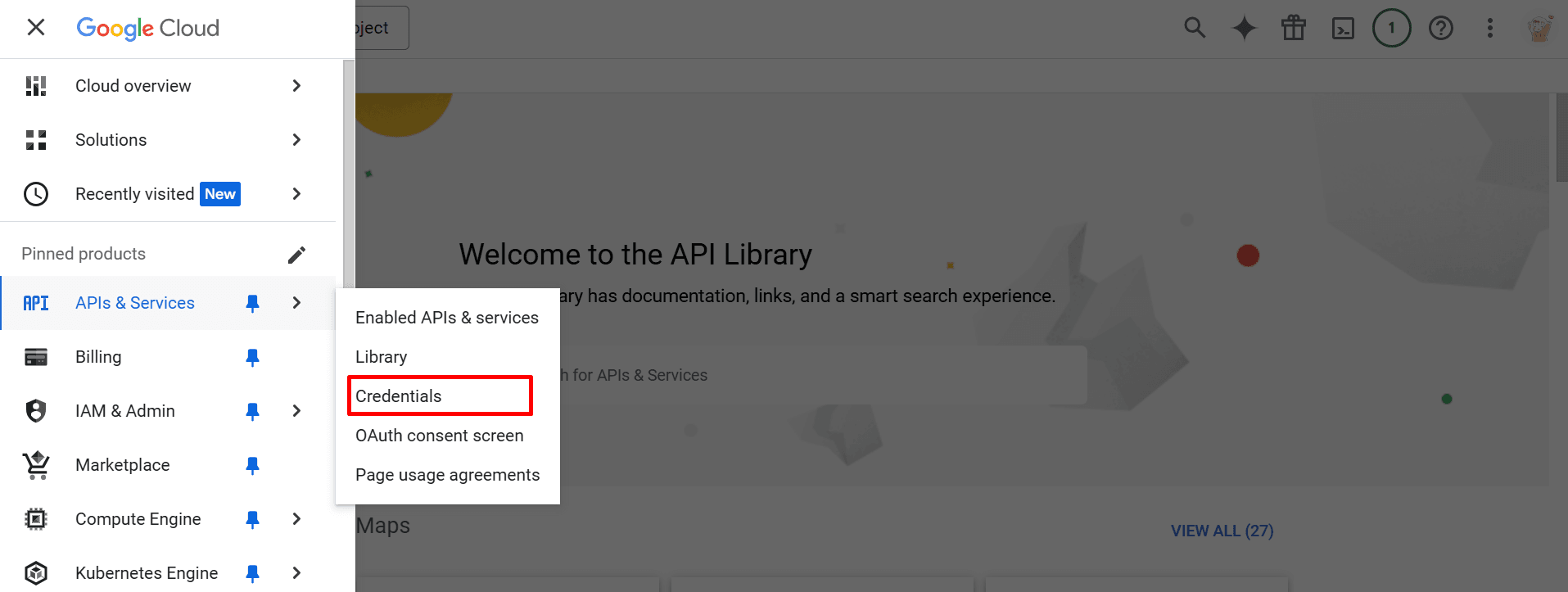Unpin Compute Engine from pinned products

coord(253,520)
